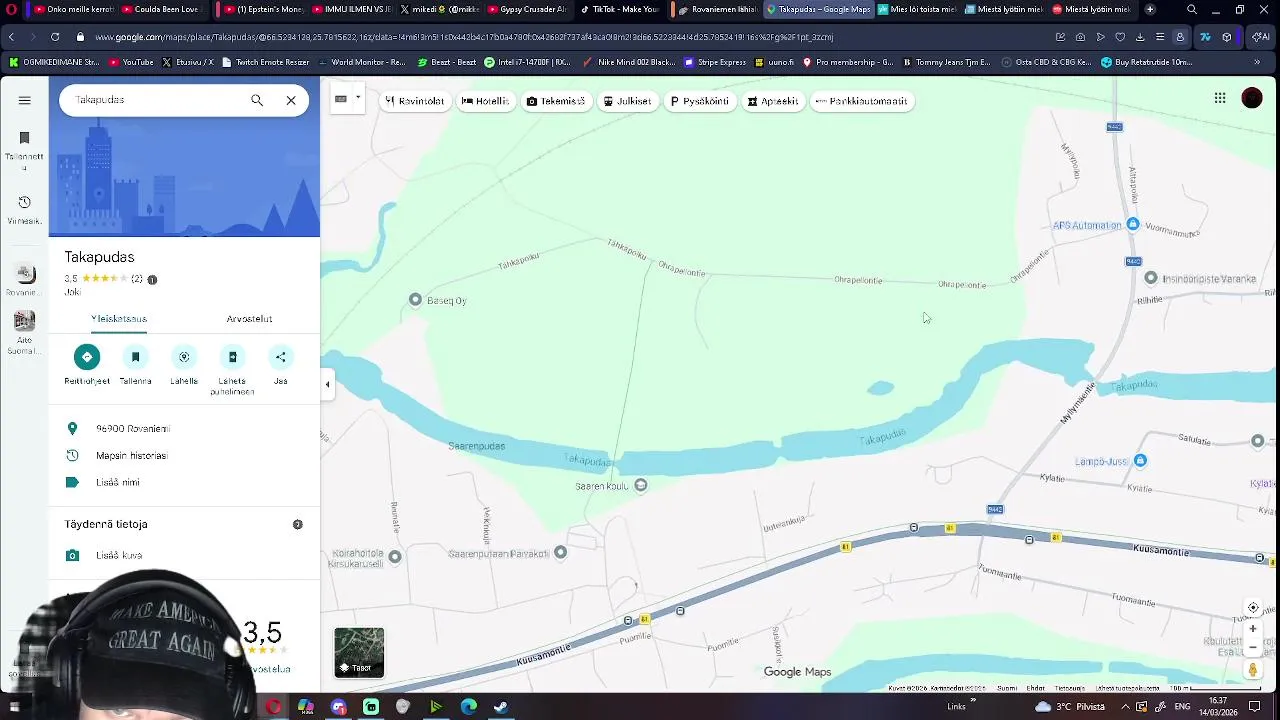Click the show my location button
This screenshot has width=1280, height=720.
tap(1252, 608)
